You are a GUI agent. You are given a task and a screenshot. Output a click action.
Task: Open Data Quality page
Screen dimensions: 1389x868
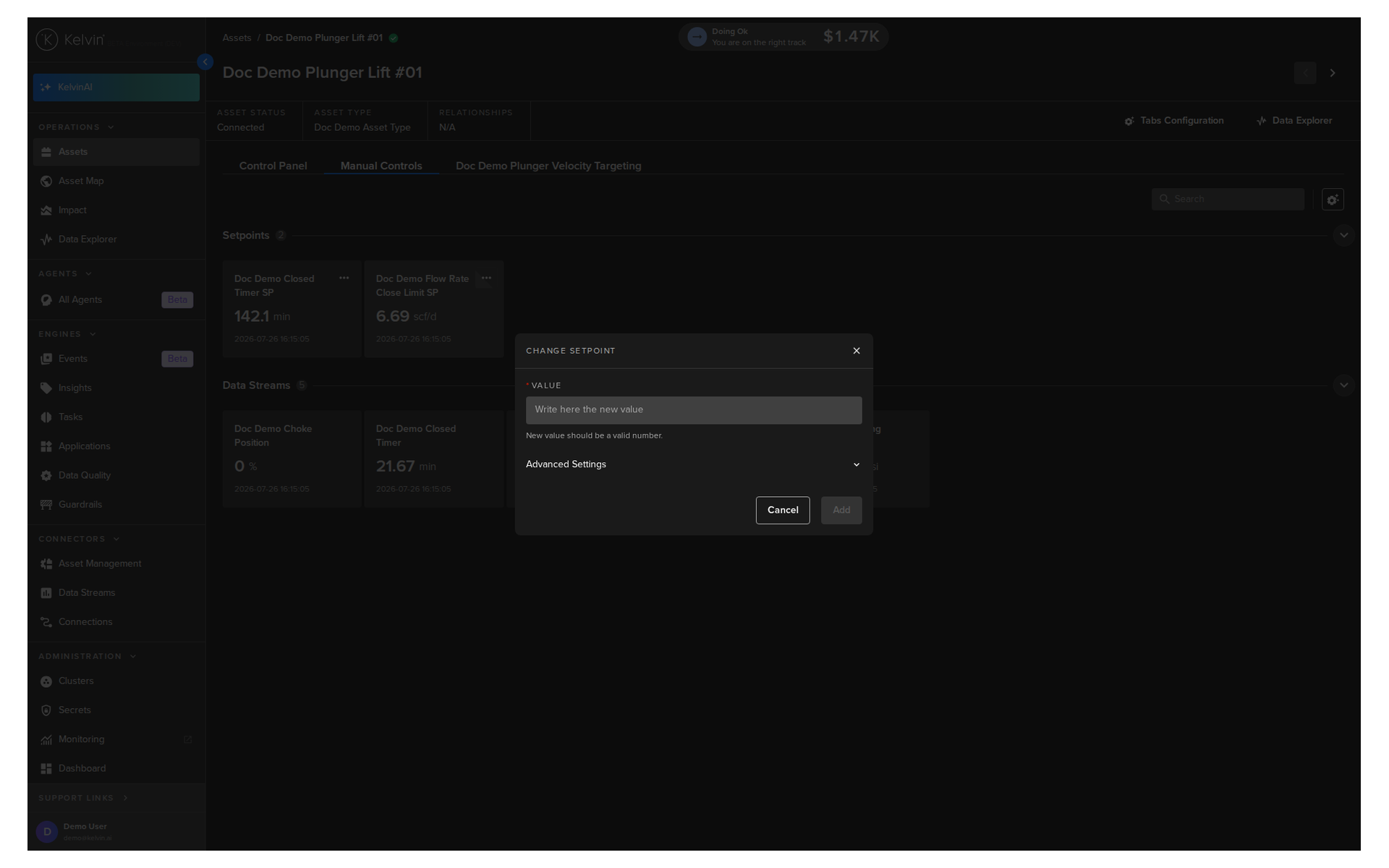(x=116, y=476)
